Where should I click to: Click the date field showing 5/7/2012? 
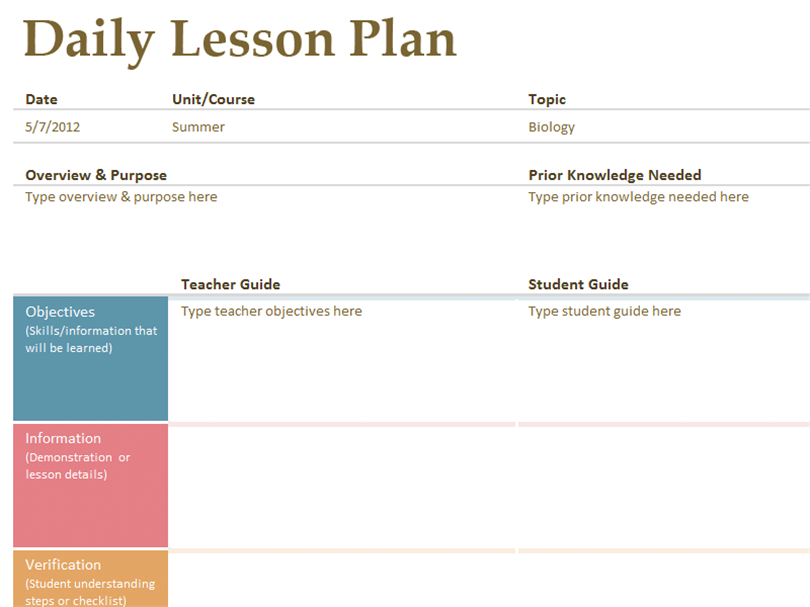tap(53, 127)
